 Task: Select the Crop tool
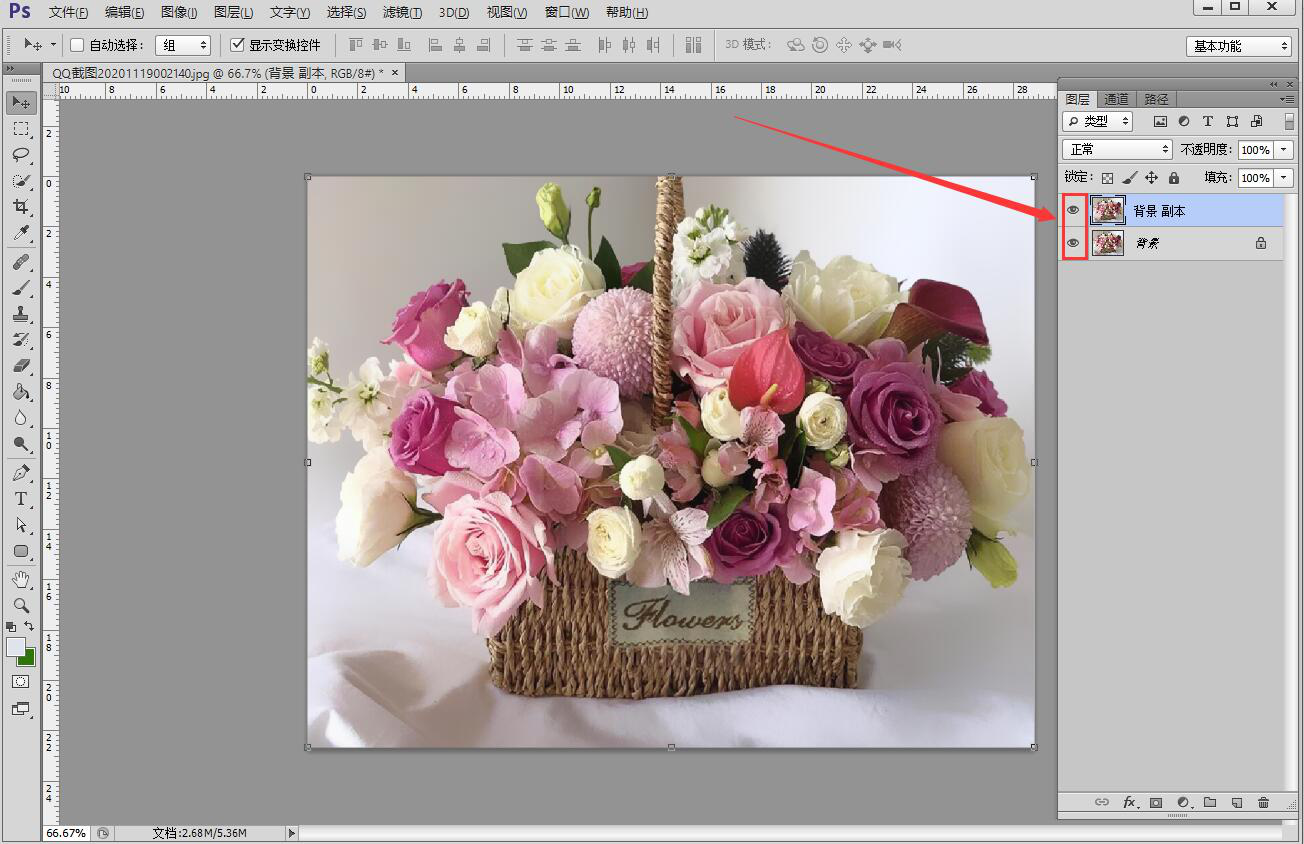click(x=20, y=207)
